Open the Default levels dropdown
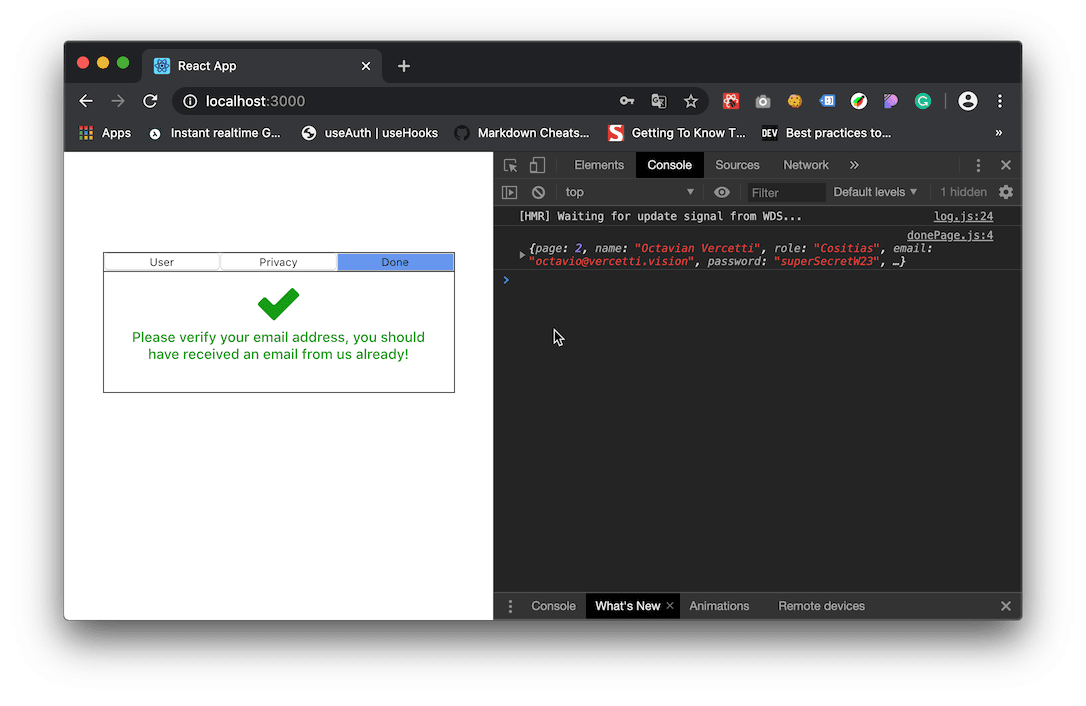The image size is (1086, 706). [x=875, y=192]
